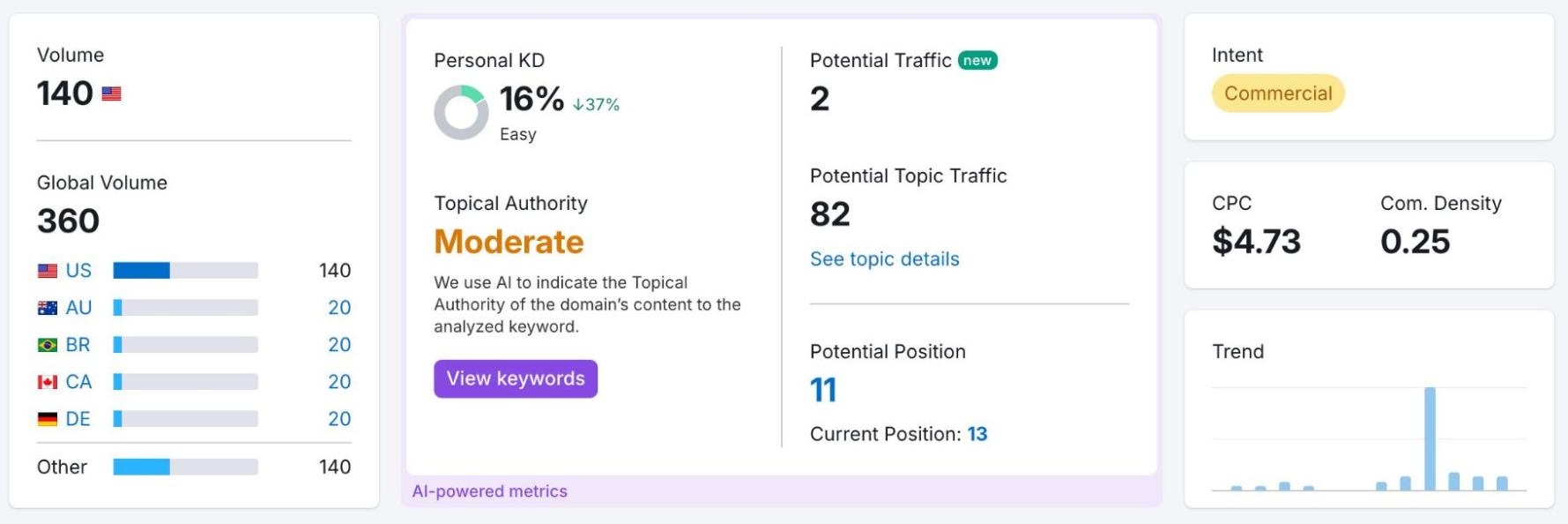The image size is (1568, 524).
Task: Click the Personal KD donut chart
Action: 461,111
